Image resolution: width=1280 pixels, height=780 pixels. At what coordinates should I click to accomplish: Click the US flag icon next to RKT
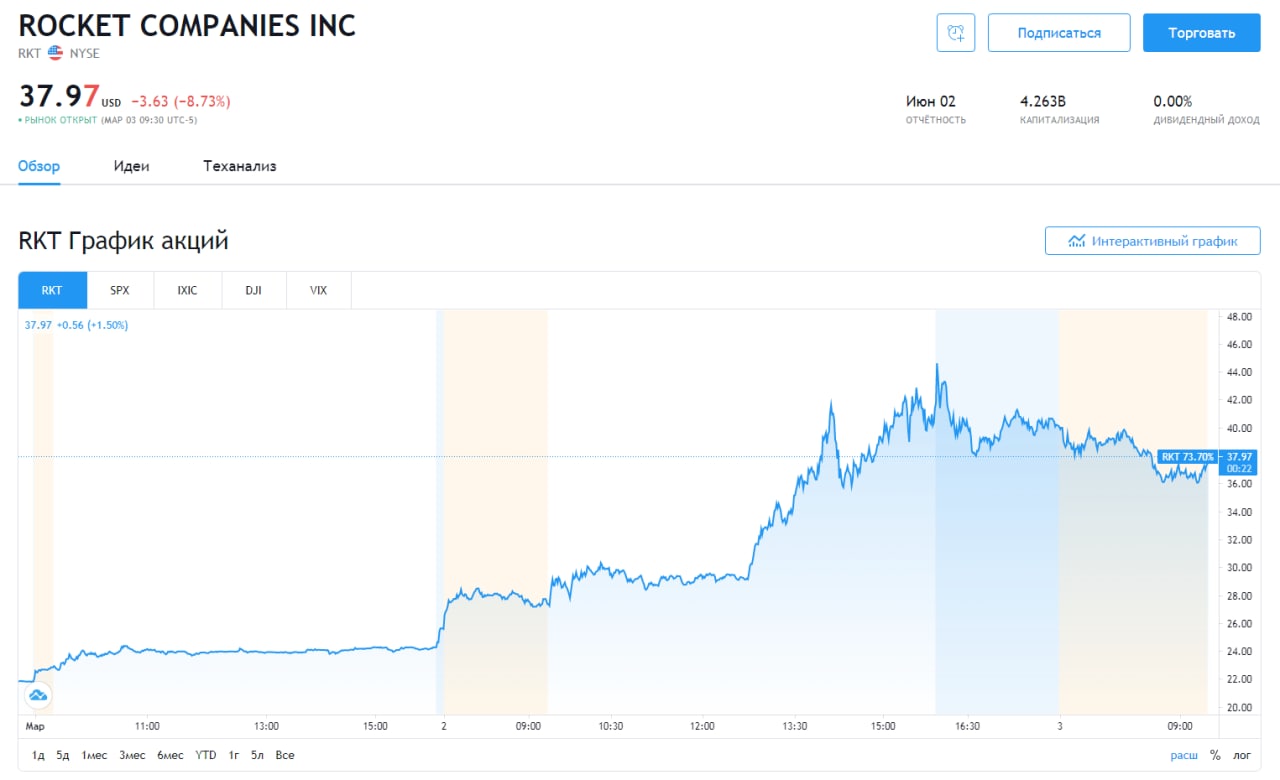tap(55, 53)
